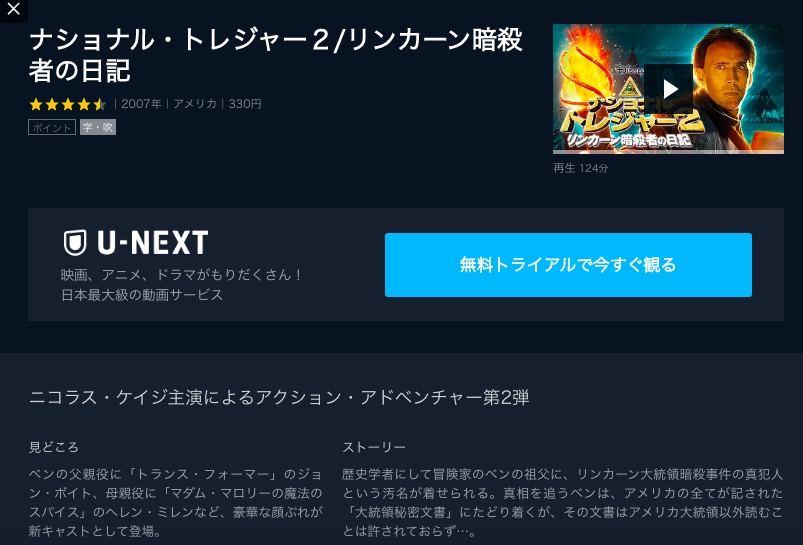
Task: Play the National Treasure 2 trailer
Action: tap(668, 89)
